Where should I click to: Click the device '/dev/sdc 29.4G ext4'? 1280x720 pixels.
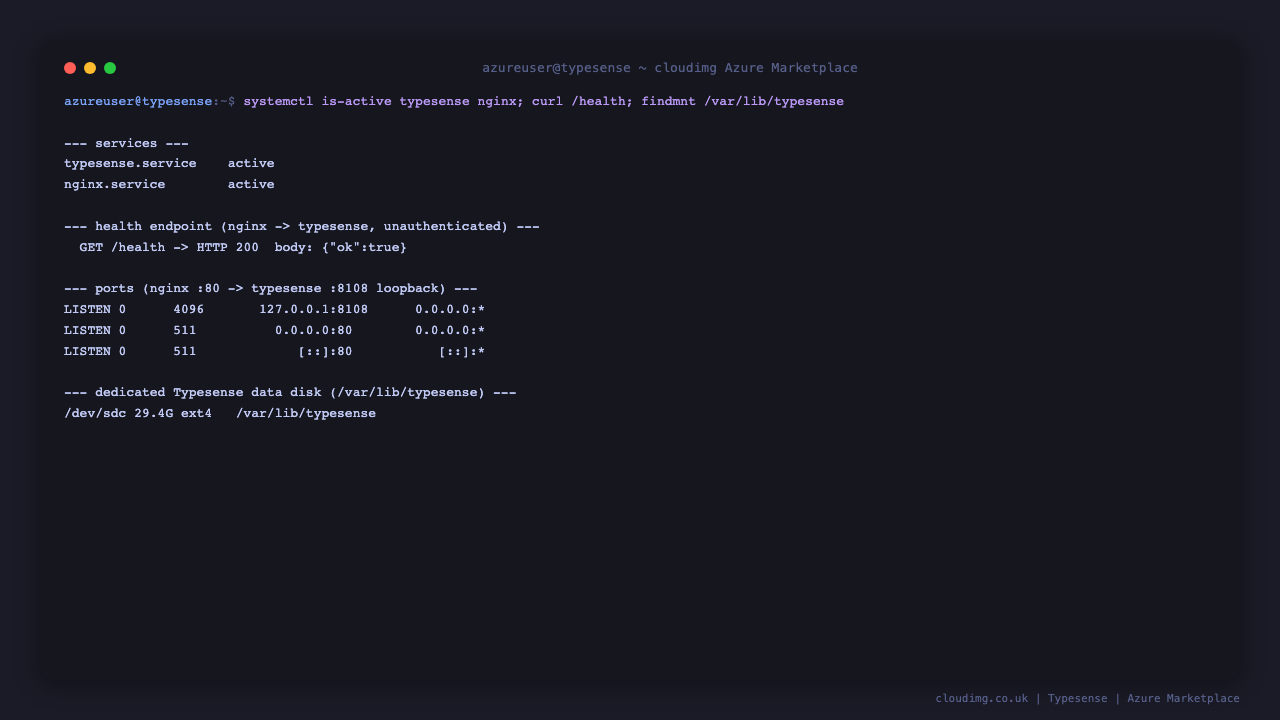138,414
